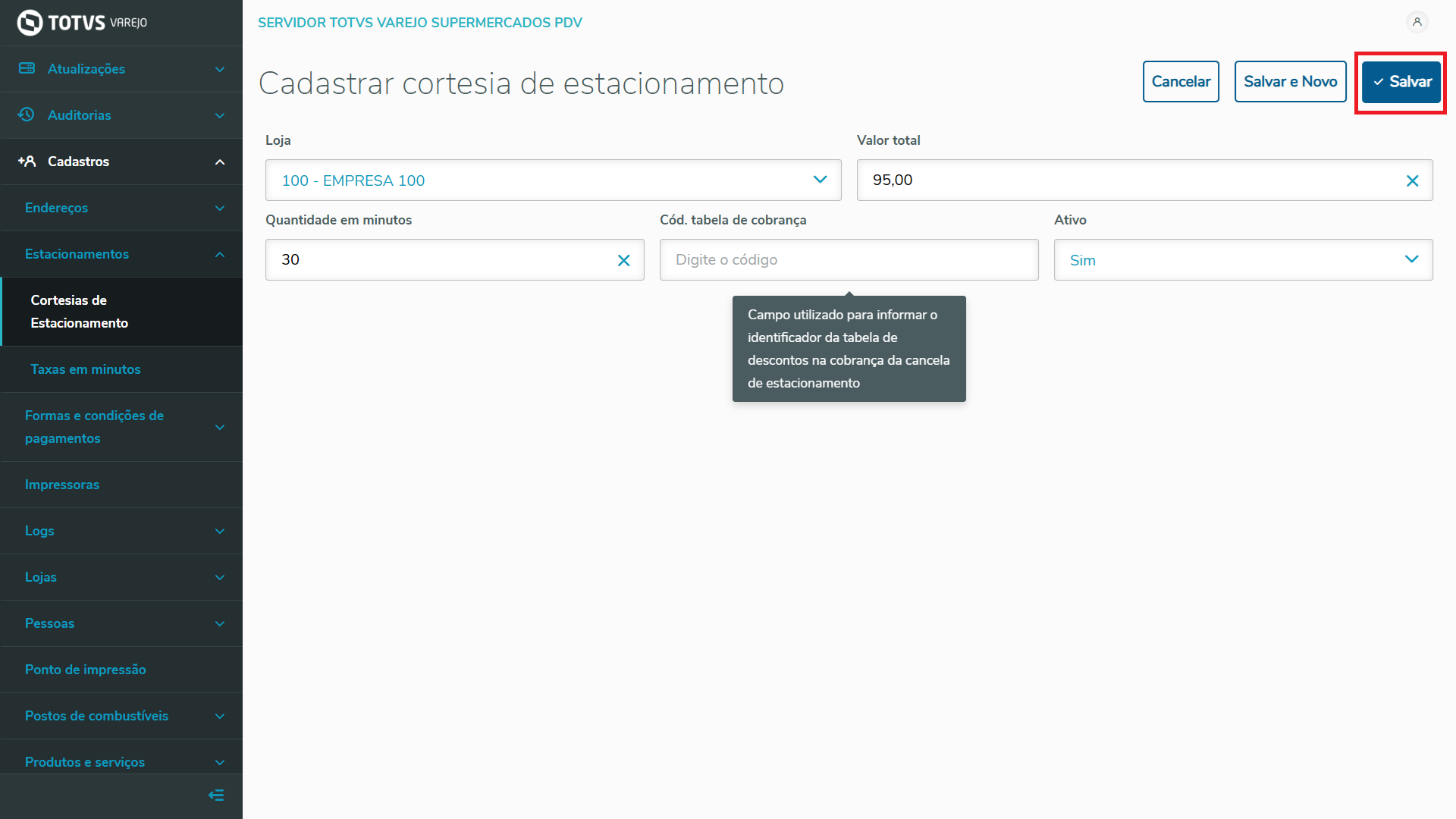Open Taxas em minutos menu item
Screen dimensions: 1456x819
click(85, 369)
